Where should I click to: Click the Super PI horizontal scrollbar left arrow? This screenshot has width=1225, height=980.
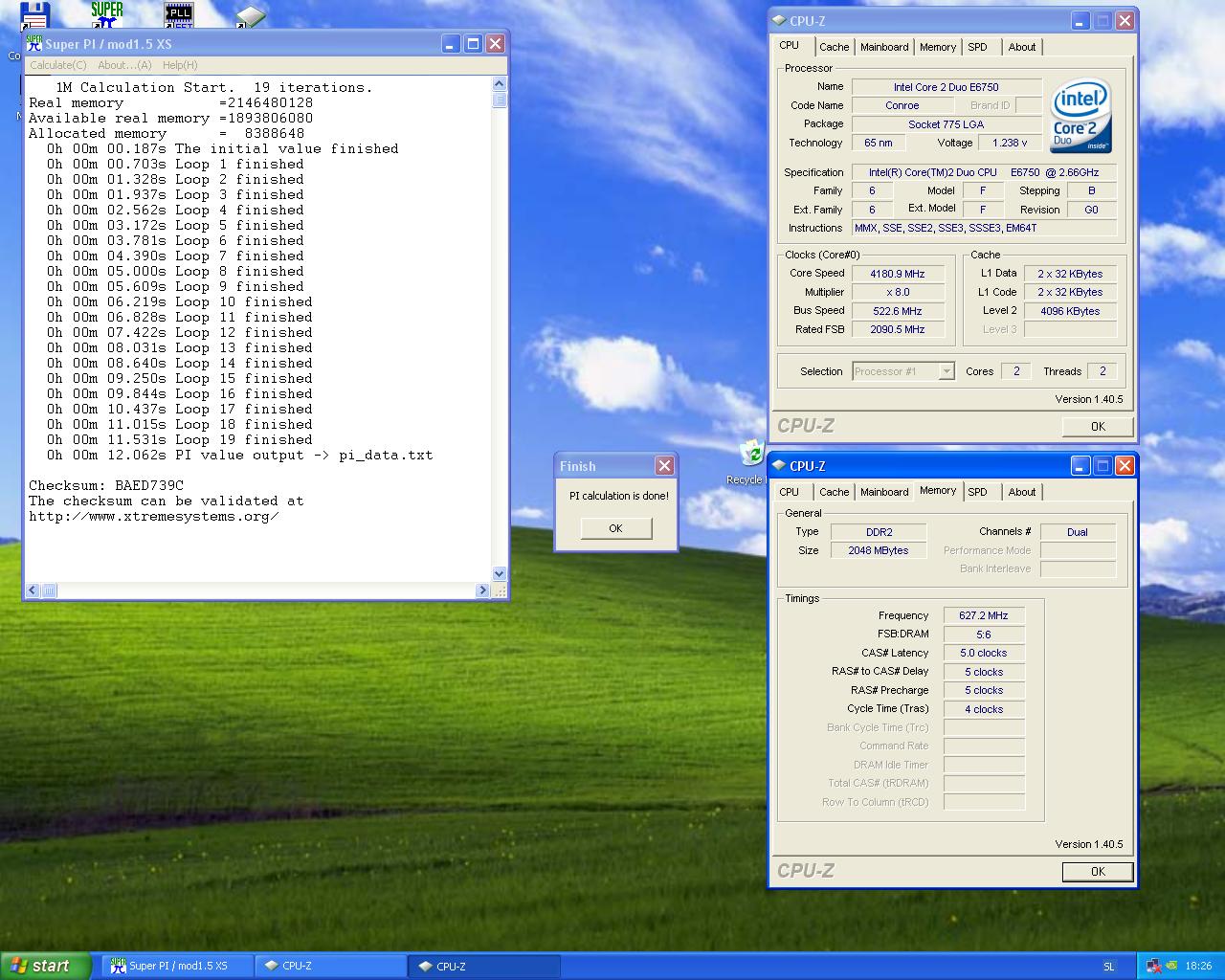point(33,590)
